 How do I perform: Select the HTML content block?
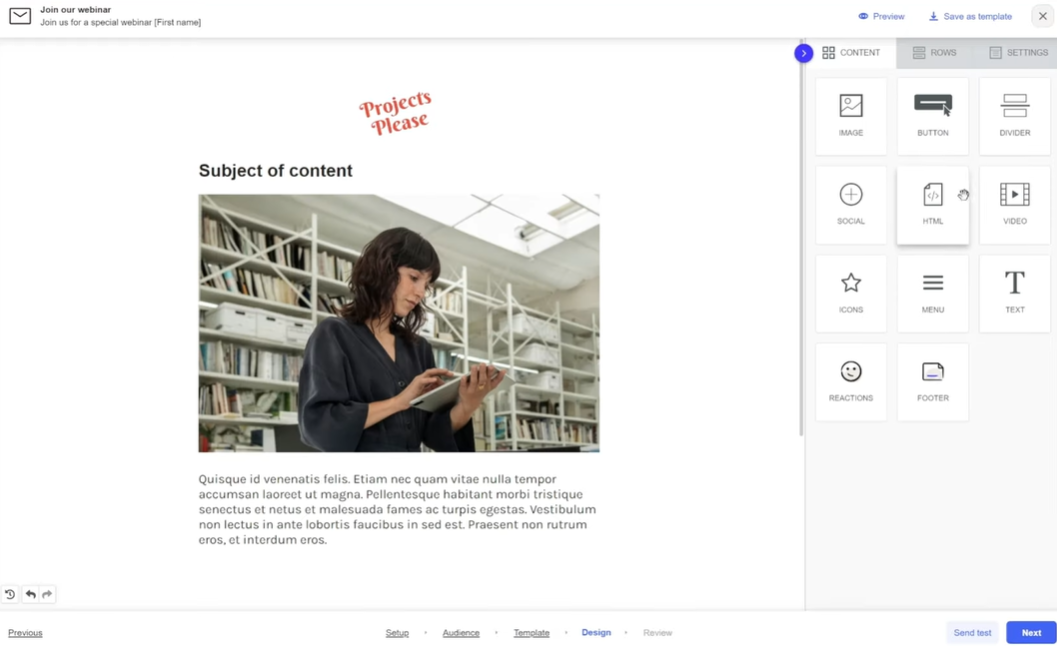[x=932, y=203]
